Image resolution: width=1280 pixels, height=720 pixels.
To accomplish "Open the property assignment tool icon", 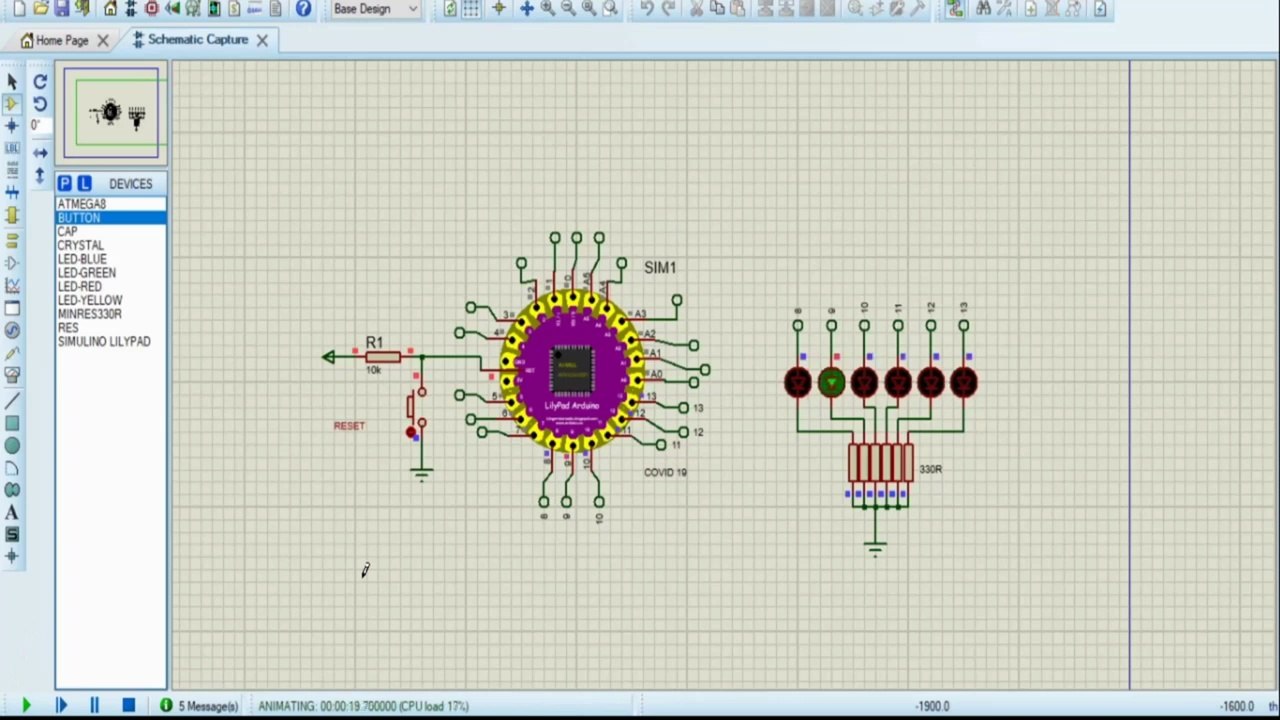I will 1004,8.
